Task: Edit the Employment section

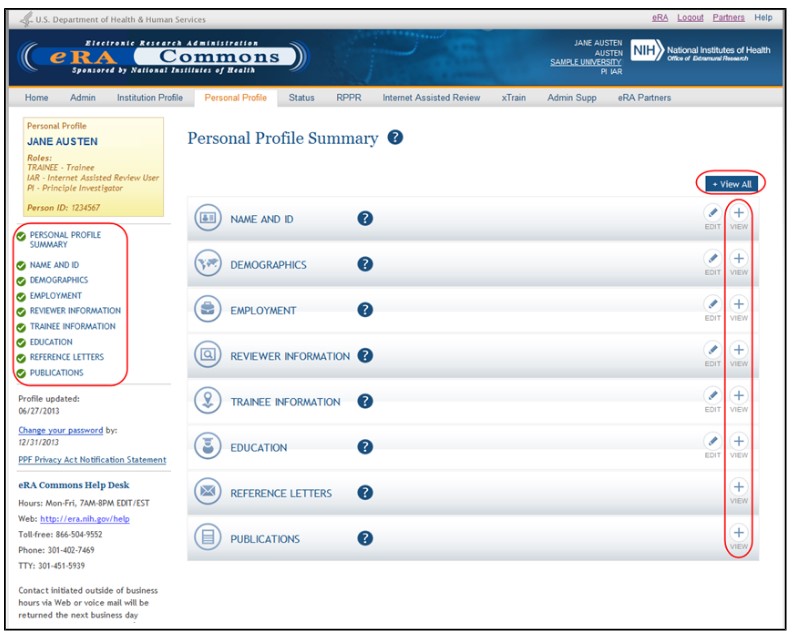Action: pos(713,308)
